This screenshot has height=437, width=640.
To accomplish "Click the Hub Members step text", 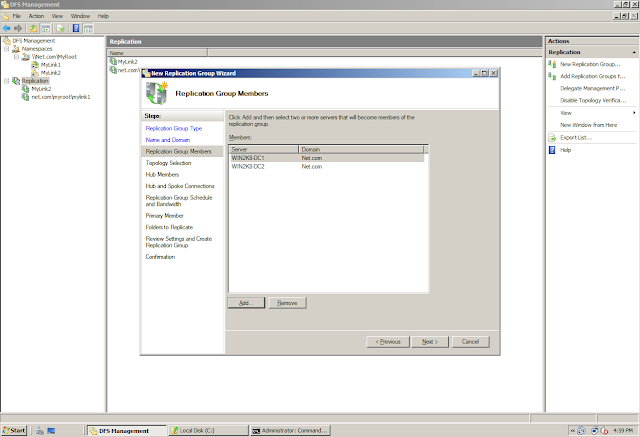I will (162, 174).
